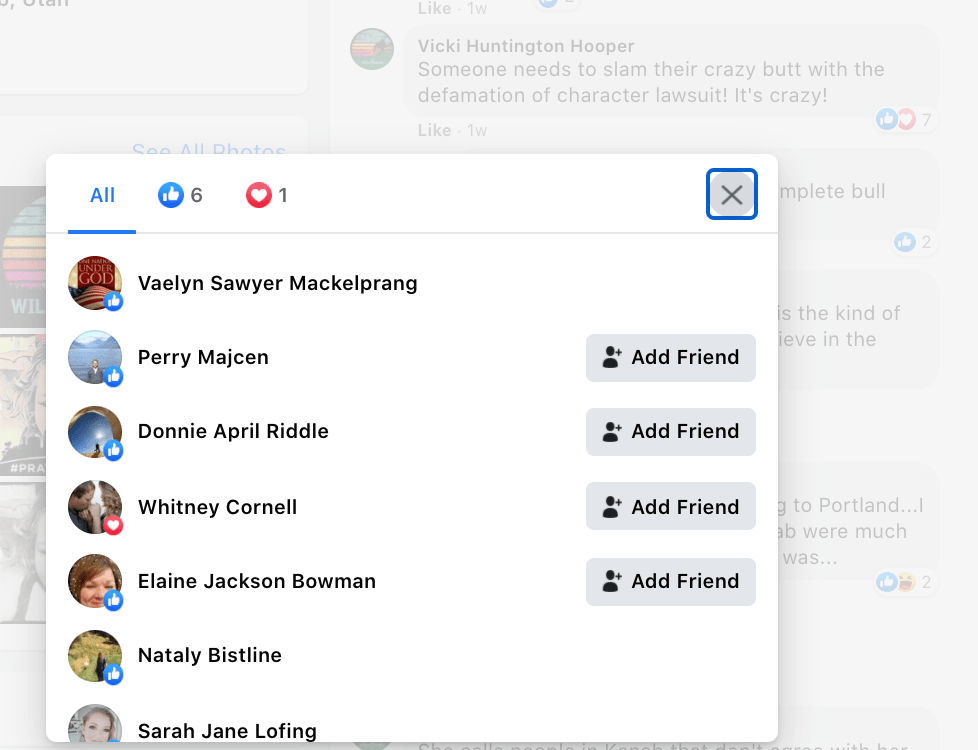The width and height of the screenshot is (978, 750).
Task: Open Vaelyn Sawyer Mackelprang name link
Action: pos(277,283)
